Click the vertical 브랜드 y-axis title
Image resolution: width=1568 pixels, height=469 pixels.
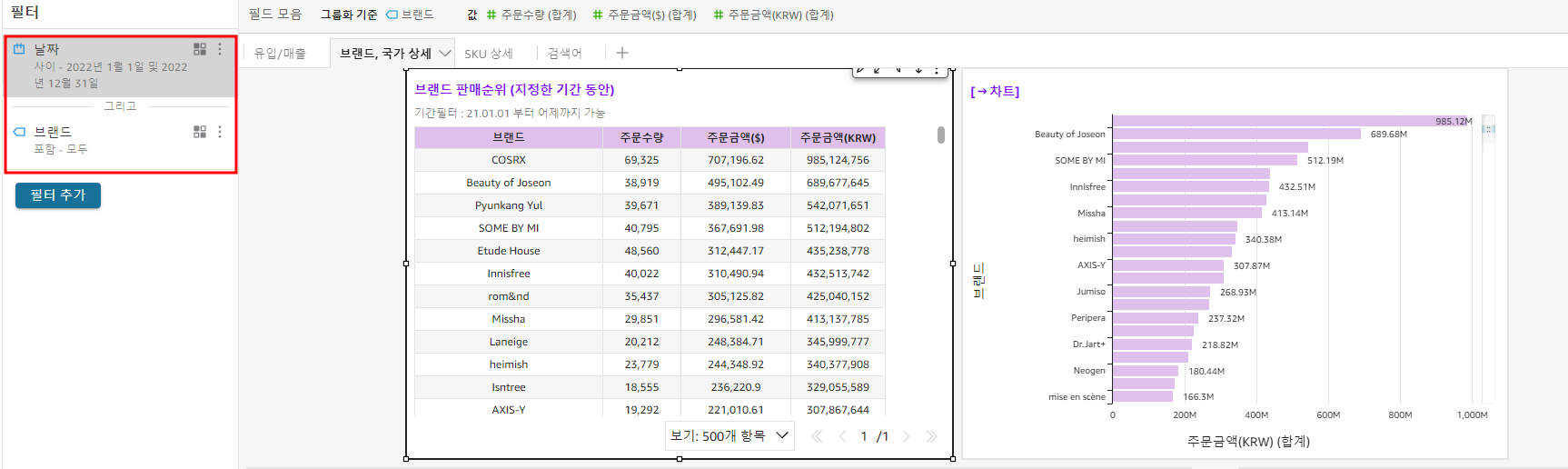pos(978,281)
